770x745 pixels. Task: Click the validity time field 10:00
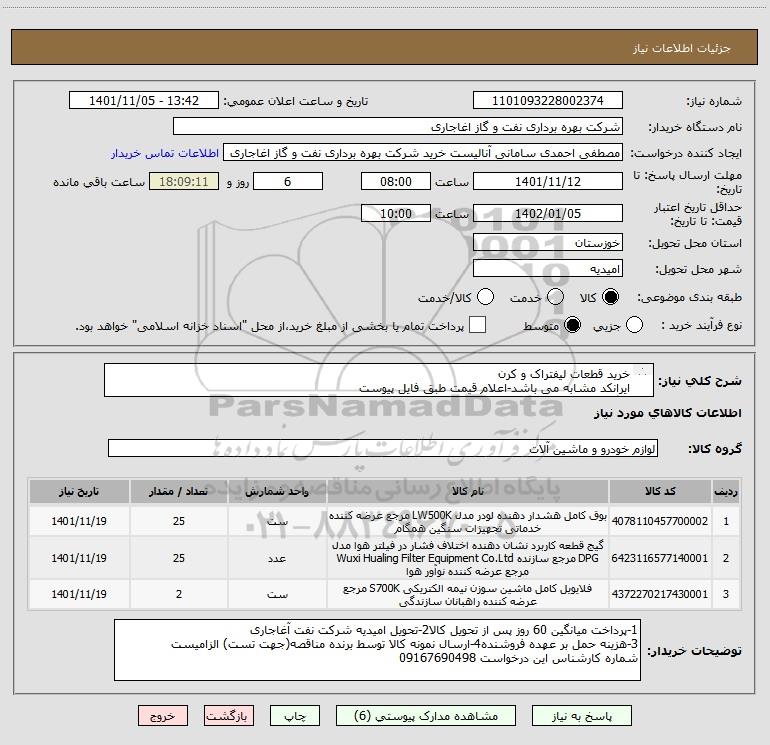coord(396,214)
